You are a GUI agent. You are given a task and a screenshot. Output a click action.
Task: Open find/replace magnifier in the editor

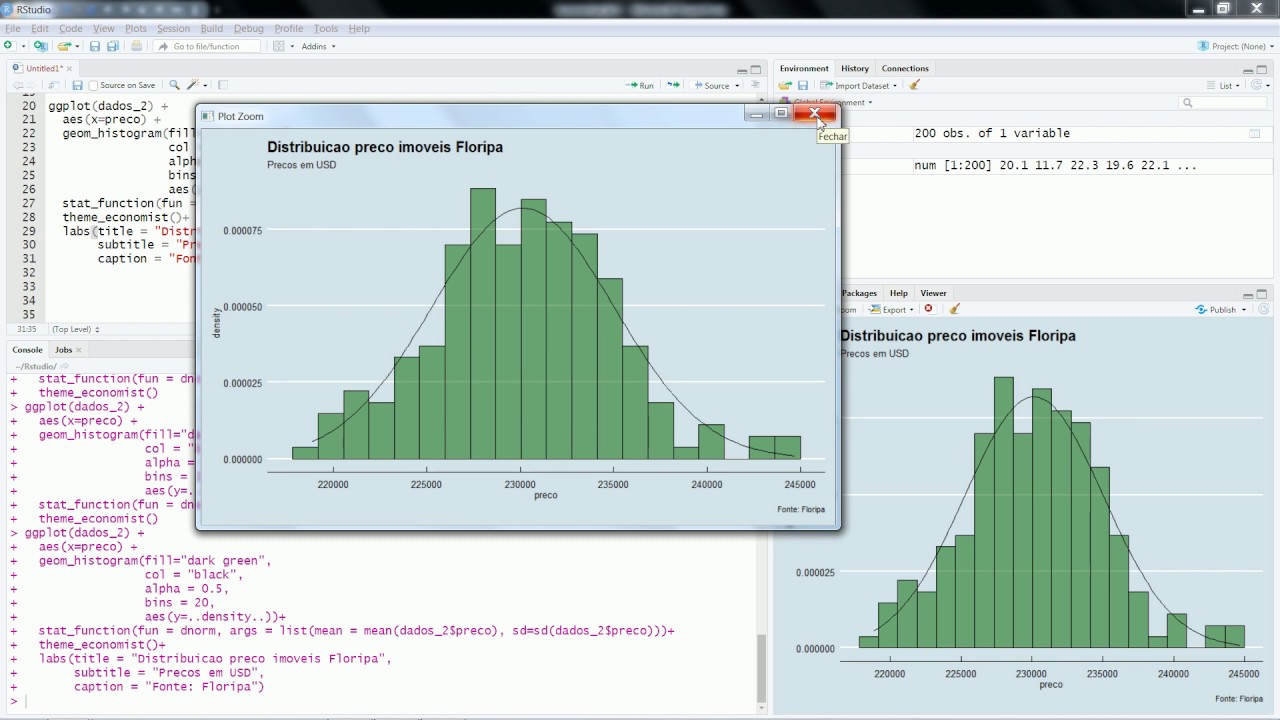174,85
